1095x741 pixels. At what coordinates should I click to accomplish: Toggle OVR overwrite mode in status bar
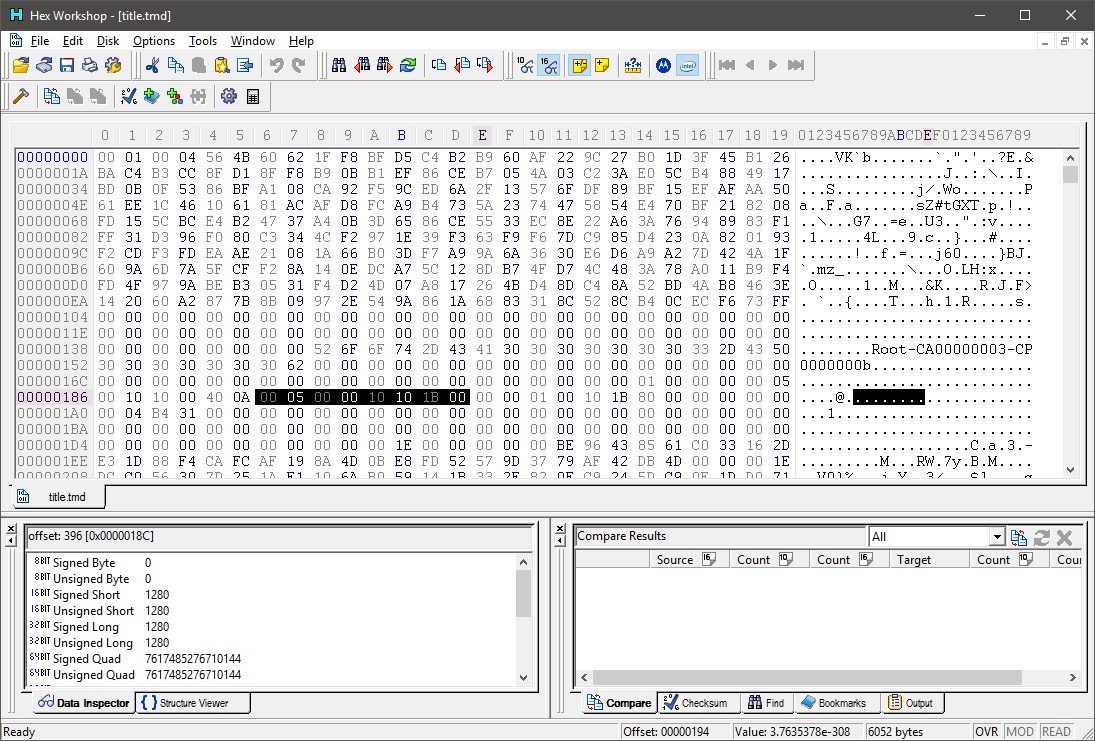987,732
